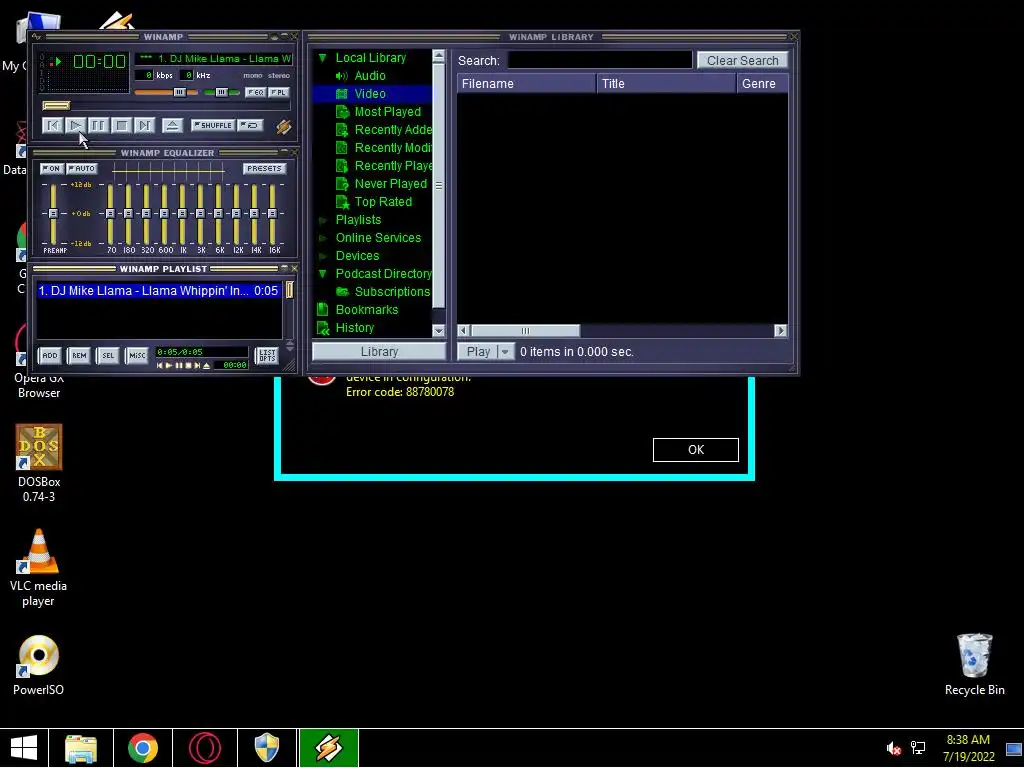Expand the Playlists tree node
This screenshot has height=768, width=1024.
tap(322, 220)
